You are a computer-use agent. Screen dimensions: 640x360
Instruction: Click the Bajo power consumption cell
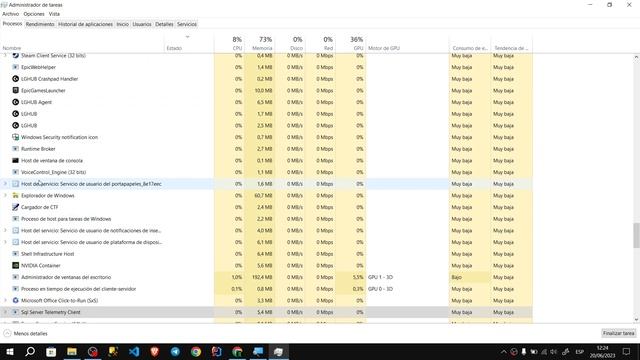click(469, 277)
